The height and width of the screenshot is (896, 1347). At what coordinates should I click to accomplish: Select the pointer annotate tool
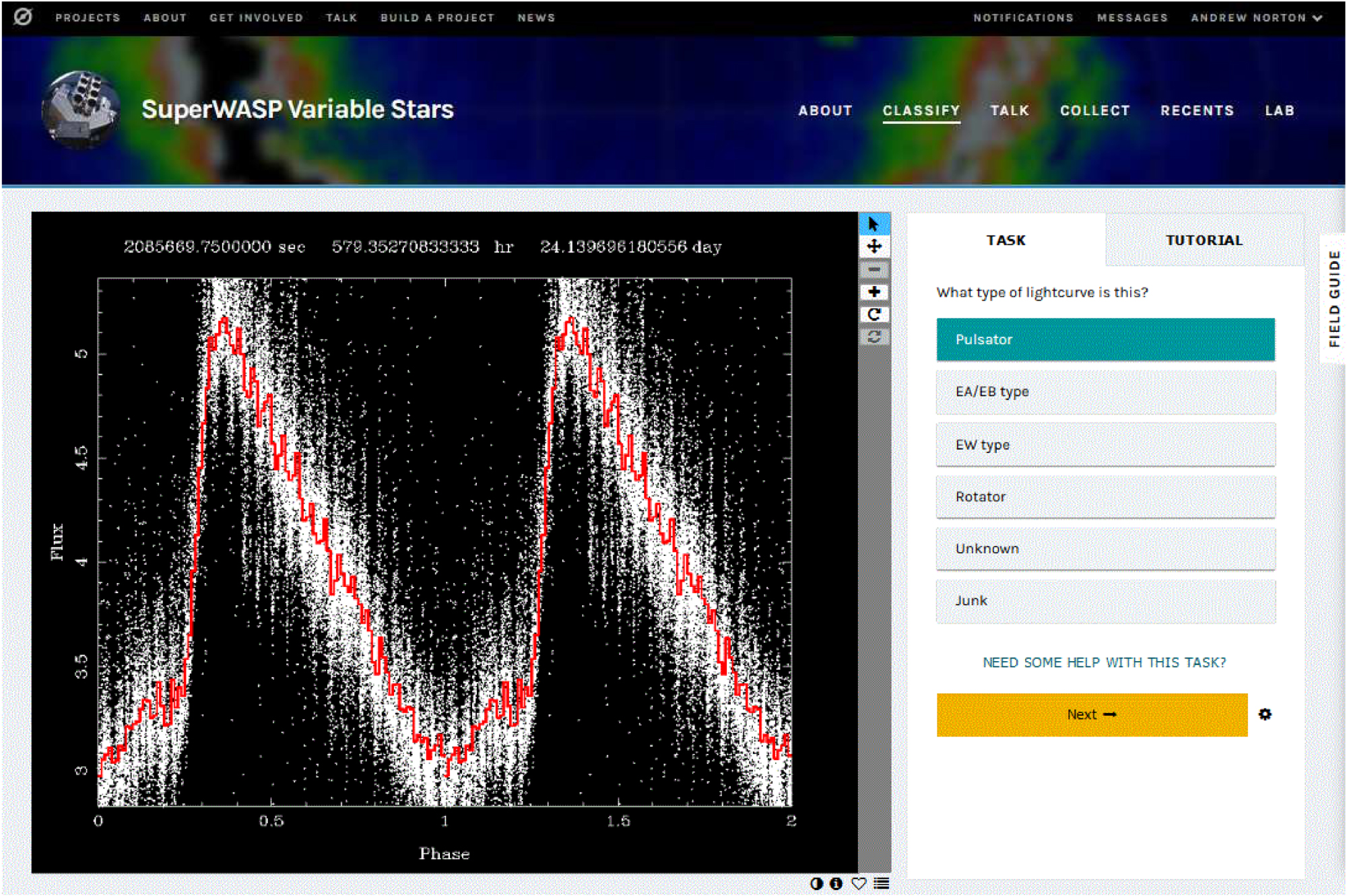coord(874,224)
